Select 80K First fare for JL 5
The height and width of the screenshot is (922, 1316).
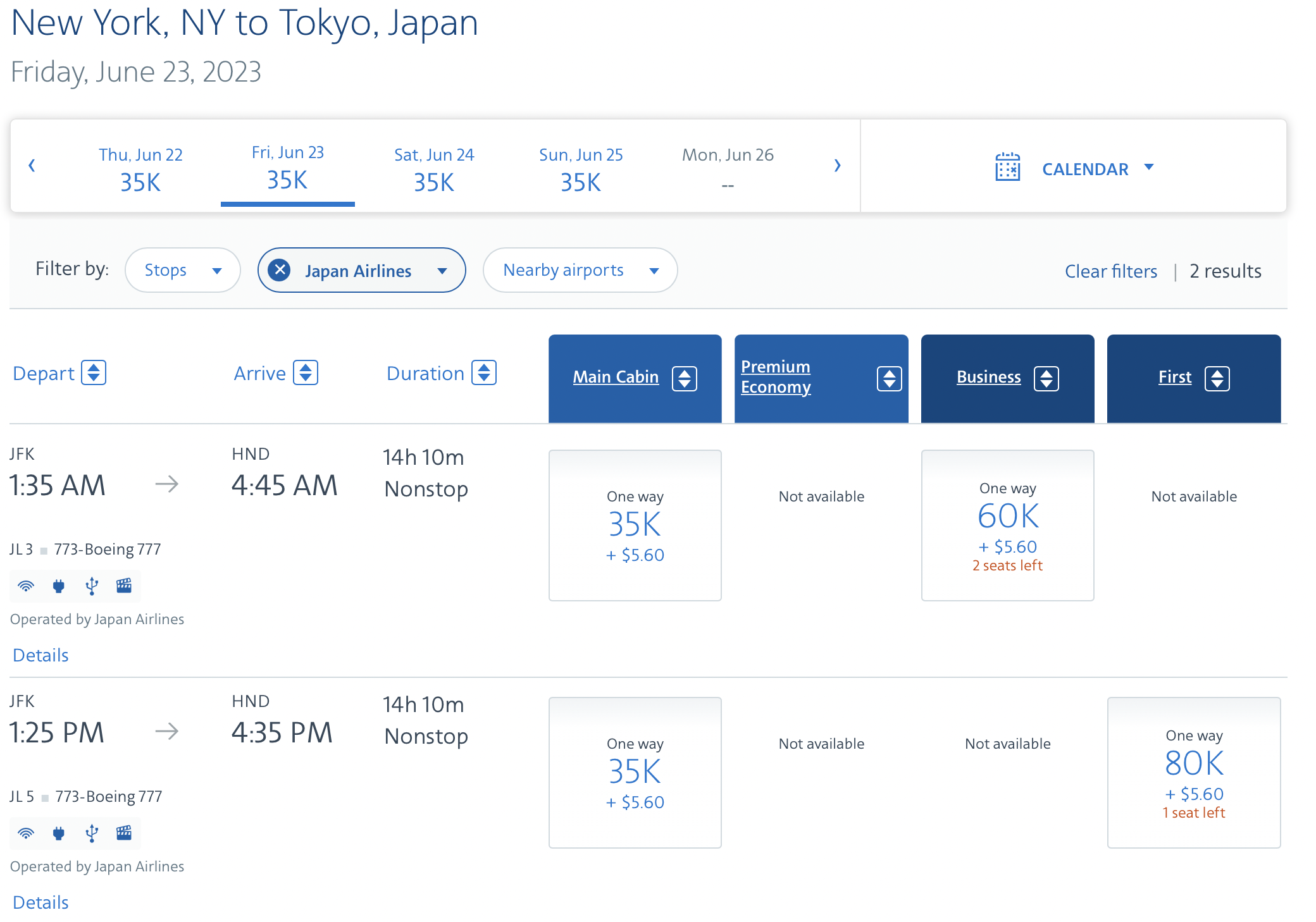[x=1194, y=773]
